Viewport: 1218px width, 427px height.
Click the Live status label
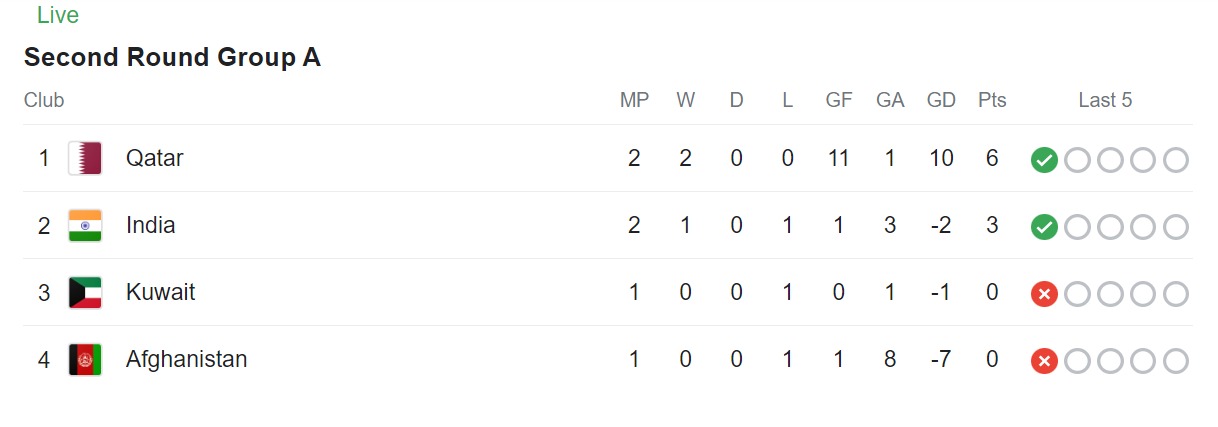coord(58,16)
